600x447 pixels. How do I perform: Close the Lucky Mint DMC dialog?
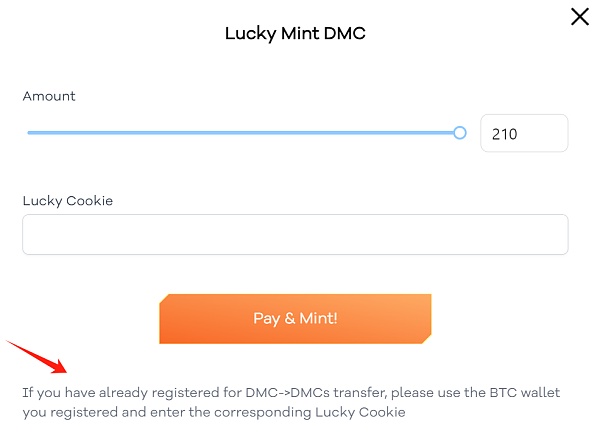coord(579,16)
